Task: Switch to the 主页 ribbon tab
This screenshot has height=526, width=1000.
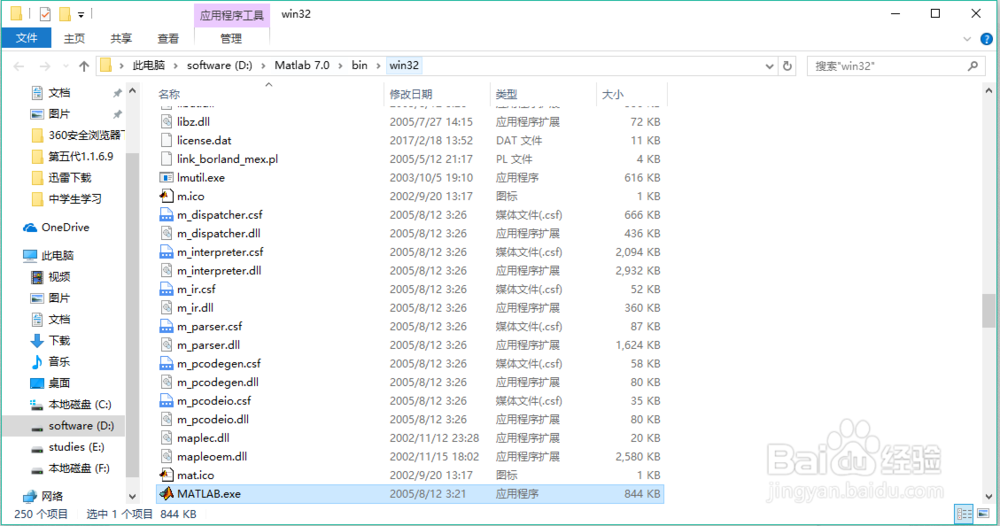Action: click(74, 38)
